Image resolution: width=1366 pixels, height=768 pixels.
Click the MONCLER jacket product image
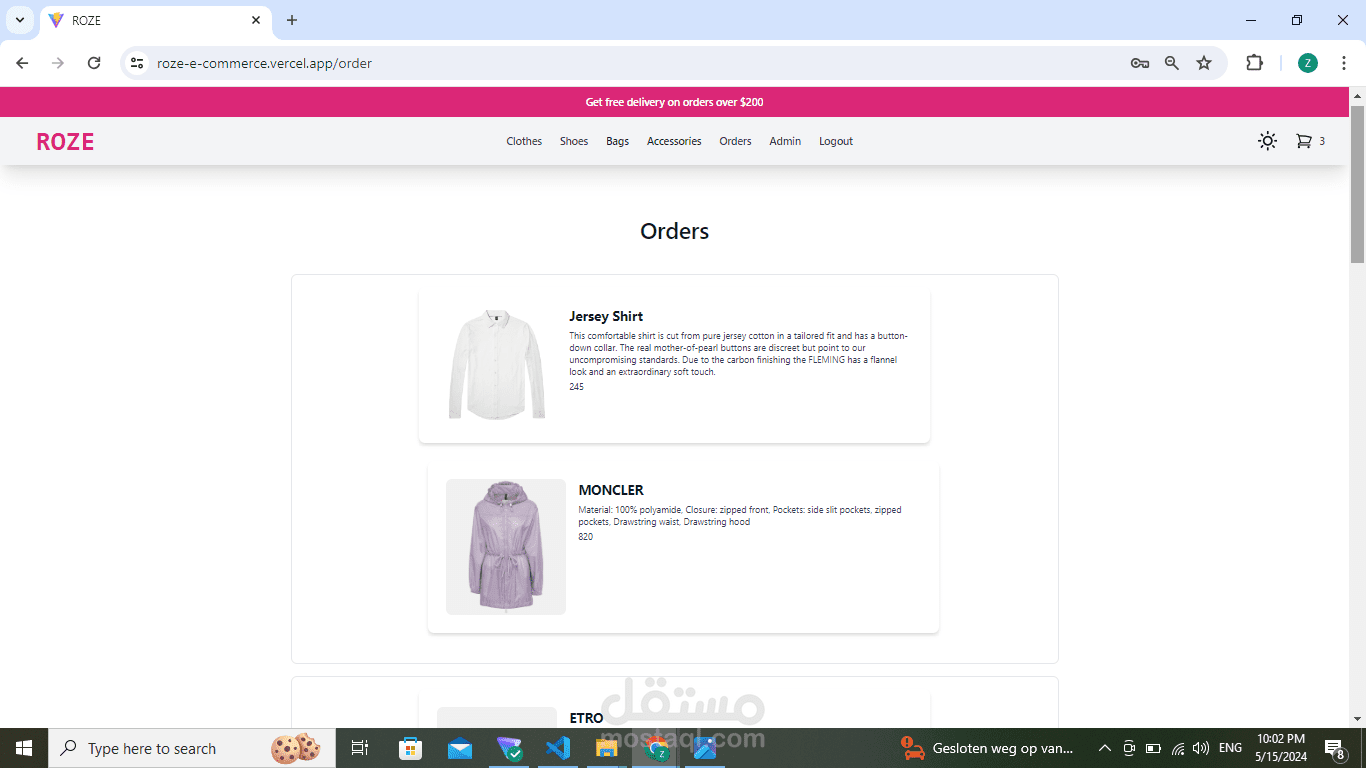tap(506, 547)
